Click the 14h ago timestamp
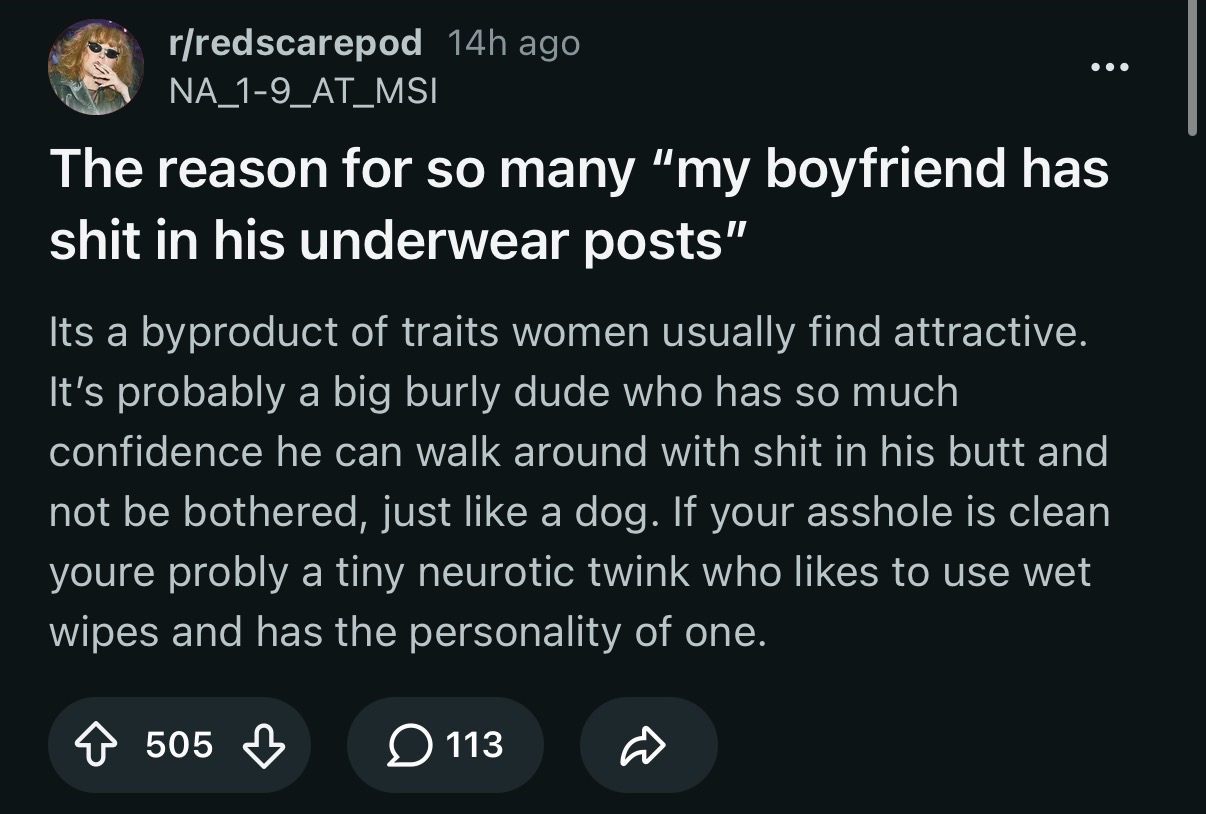Image resolution: width=1206 pixels, height=814 pixels. point(514,42)
